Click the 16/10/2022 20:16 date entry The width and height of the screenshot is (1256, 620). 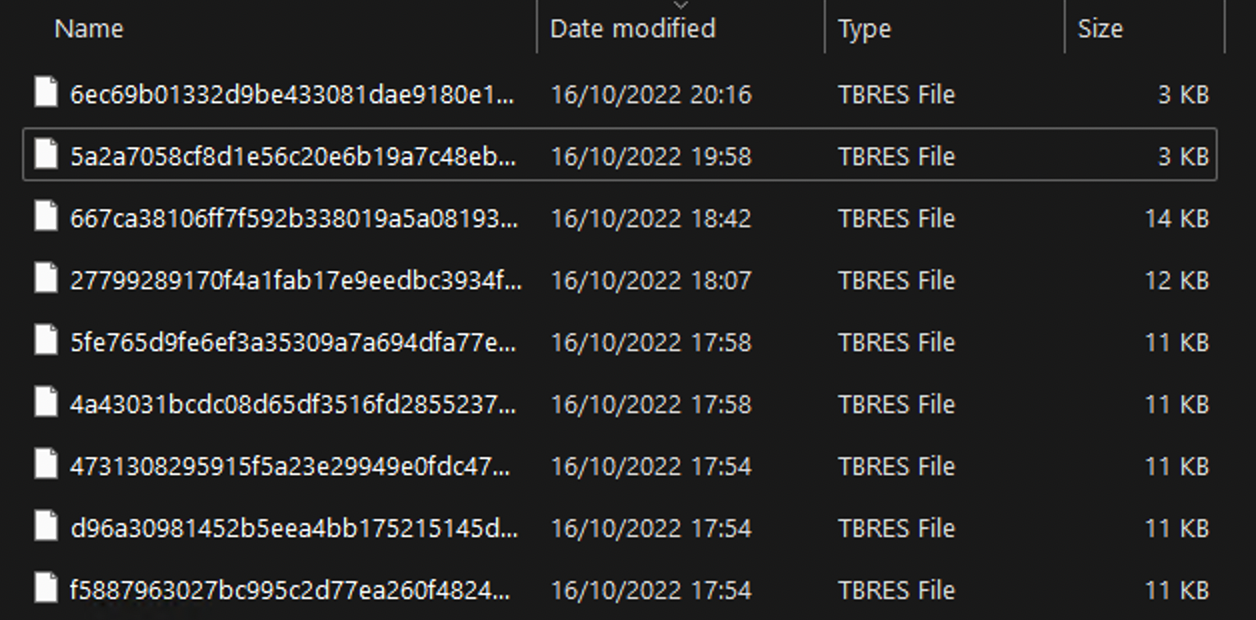pyautogui.click(x=650, y=95)
